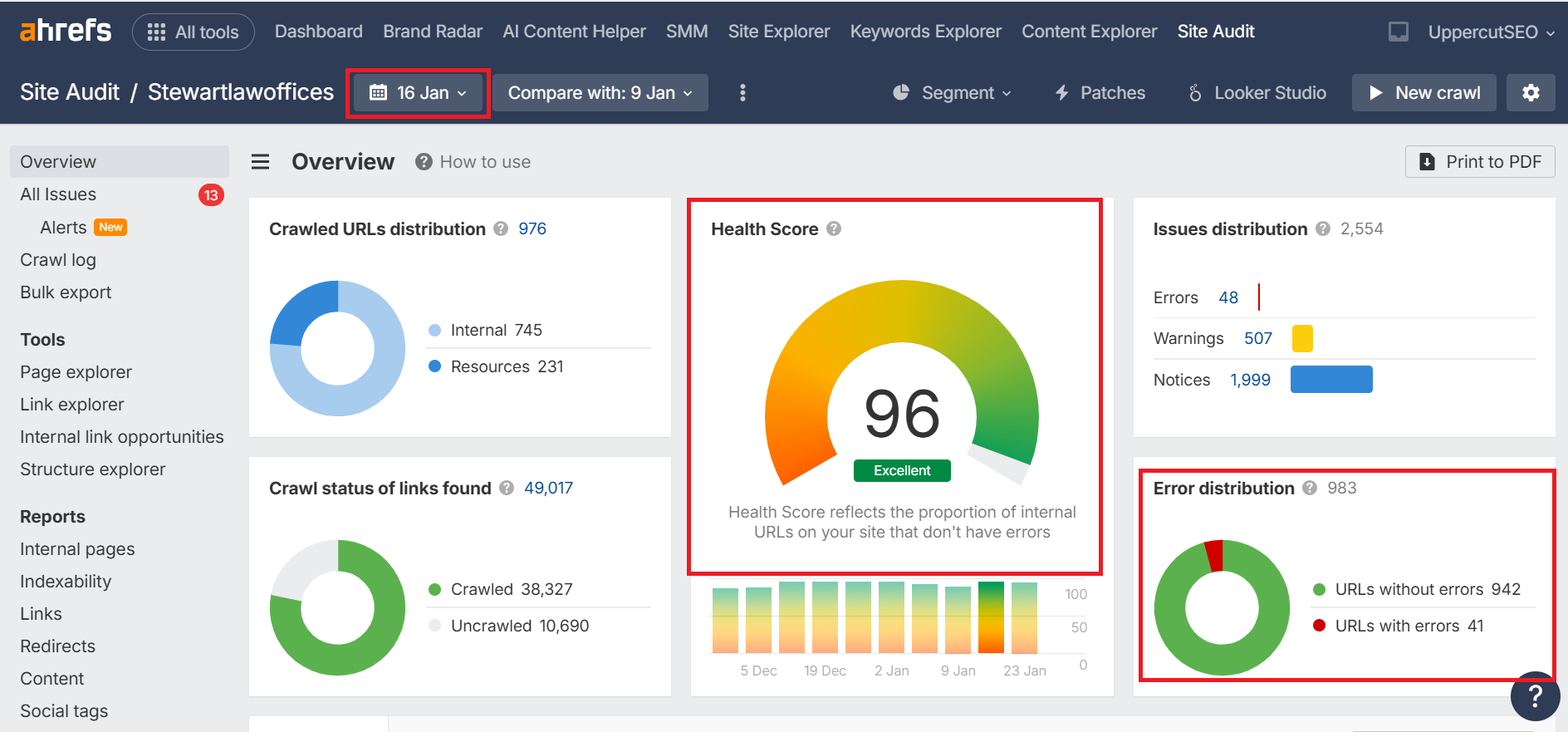The width and height of the screenshot is (1568, 732).
Task: Click the 49,017 links found count
Action: (x=548, y=488)
